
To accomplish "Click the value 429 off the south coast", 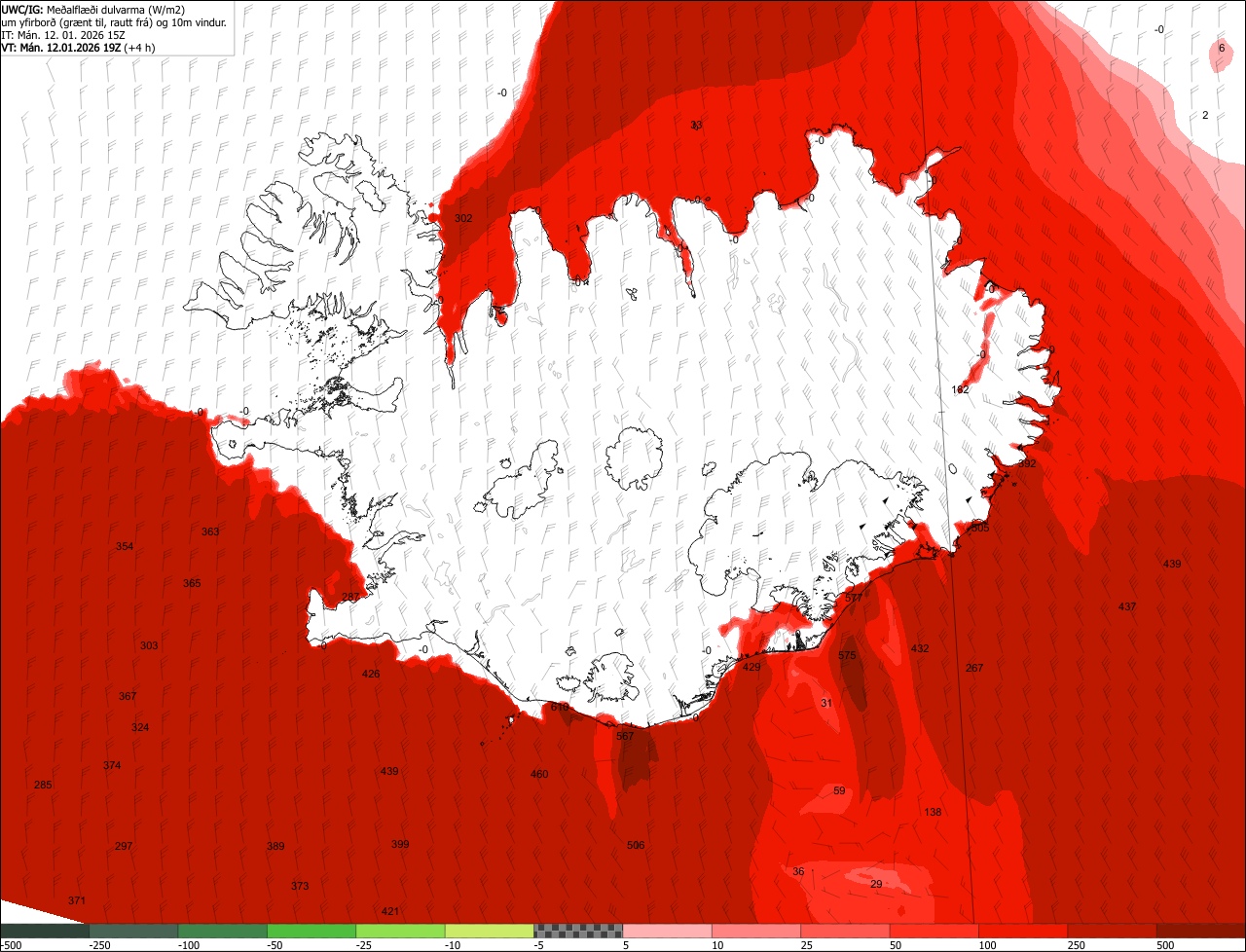I will [751, 667].
